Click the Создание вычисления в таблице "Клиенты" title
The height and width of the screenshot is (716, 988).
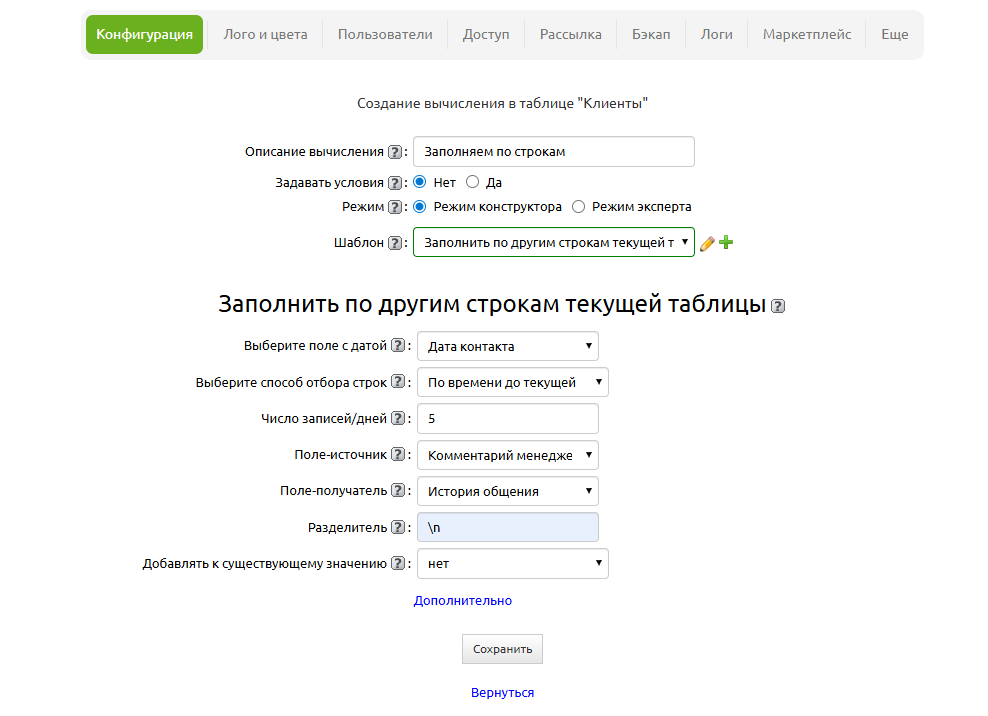point(502,103)
